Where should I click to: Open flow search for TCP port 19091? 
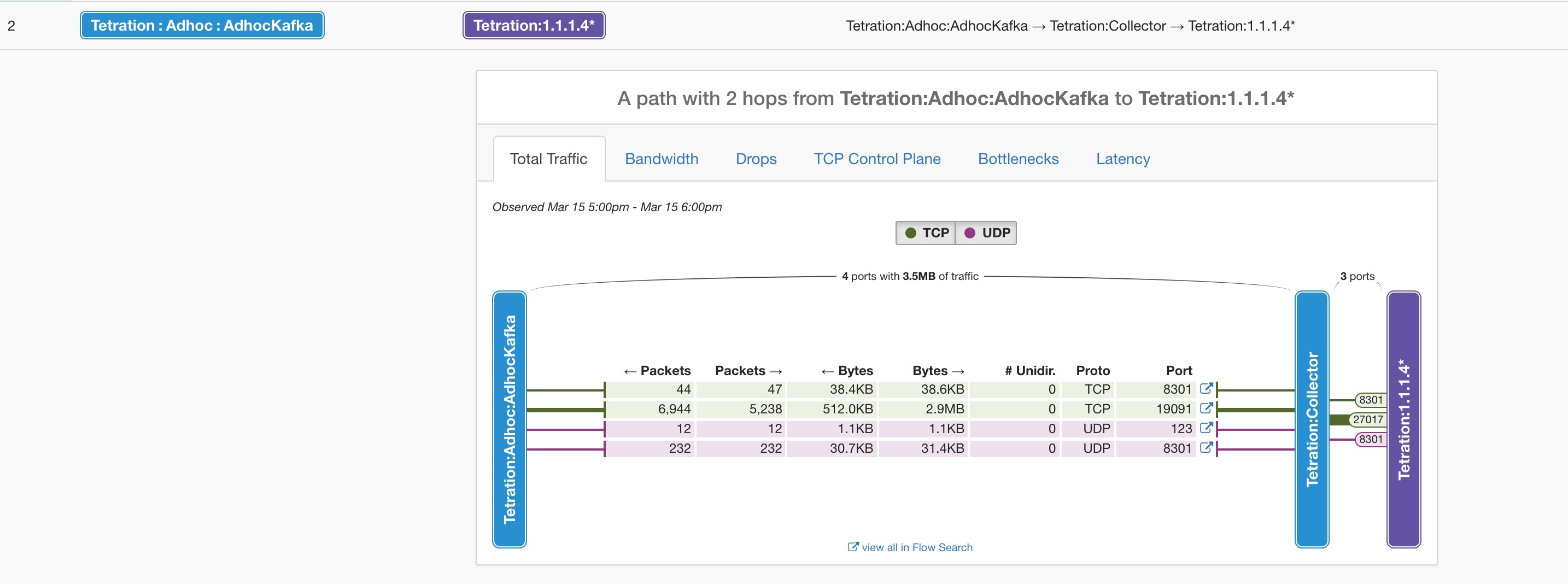1206,408
